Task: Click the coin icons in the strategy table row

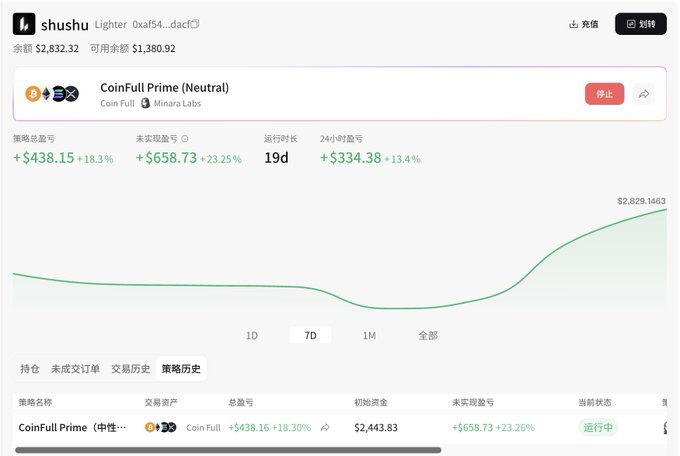Action: (160, 427)
